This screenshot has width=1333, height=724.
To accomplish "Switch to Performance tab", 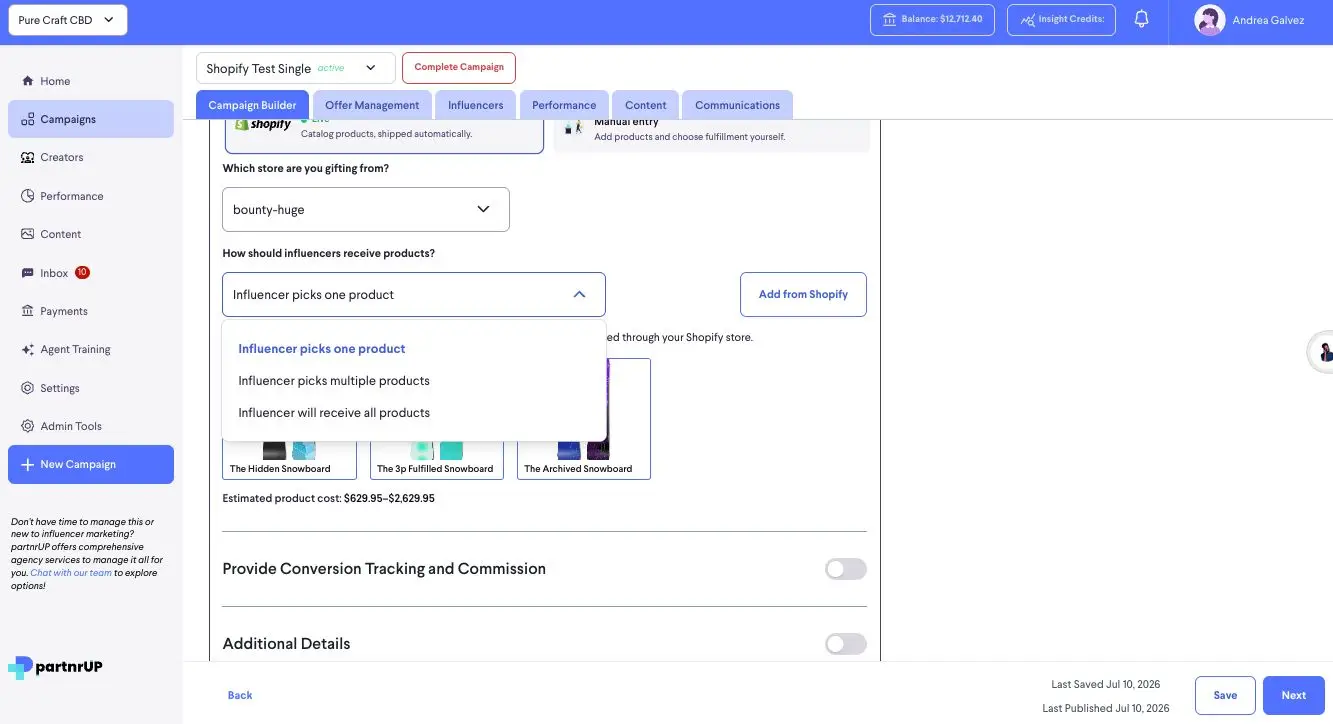I will (564, 105).
